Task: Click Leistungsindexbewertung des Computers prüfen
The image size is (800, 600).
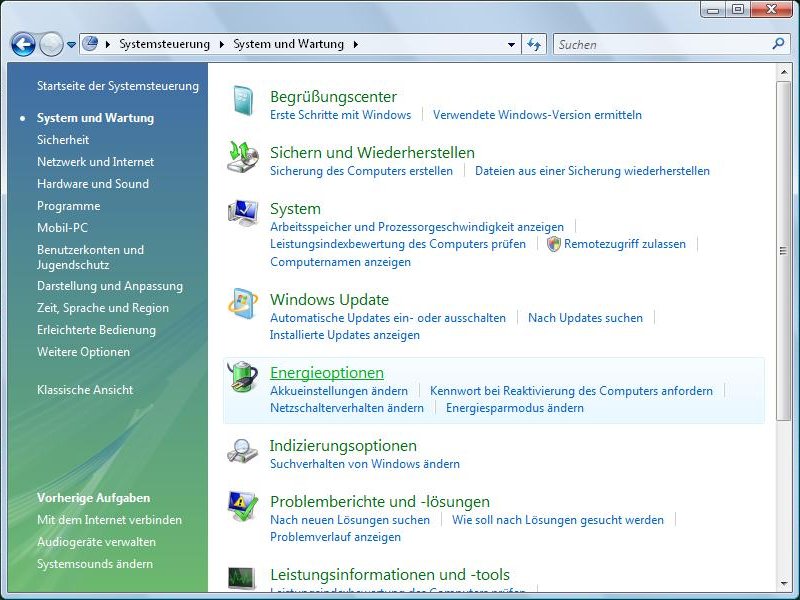Action: click(x=398, y=244)
